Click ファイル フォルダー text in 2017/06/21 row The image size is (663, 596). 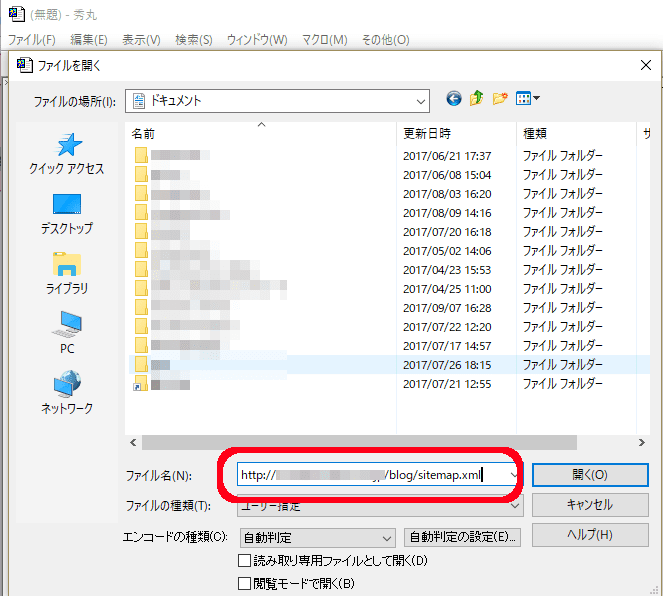pos(562,156)
